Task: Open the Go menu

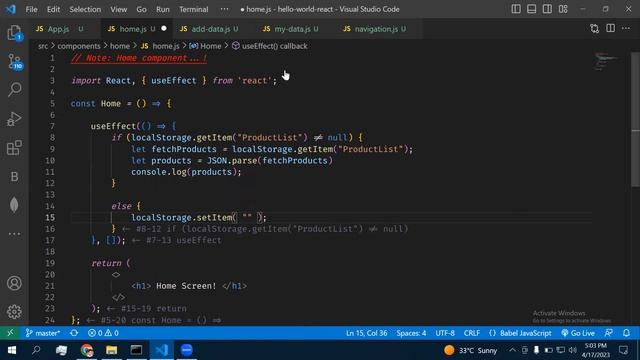Action: [141, 9]
